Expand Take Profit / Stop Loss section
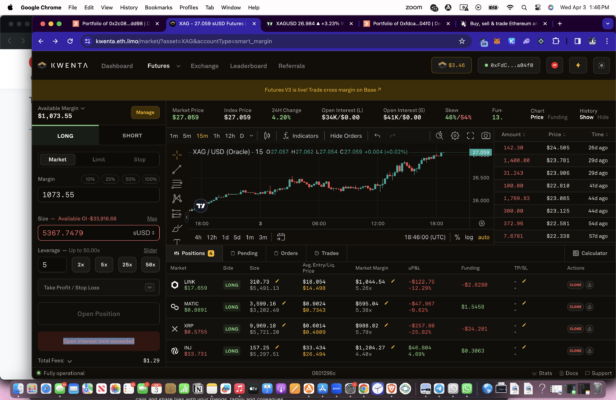The image size is (616, 400). pyautogui.click(x=96, y=287)
